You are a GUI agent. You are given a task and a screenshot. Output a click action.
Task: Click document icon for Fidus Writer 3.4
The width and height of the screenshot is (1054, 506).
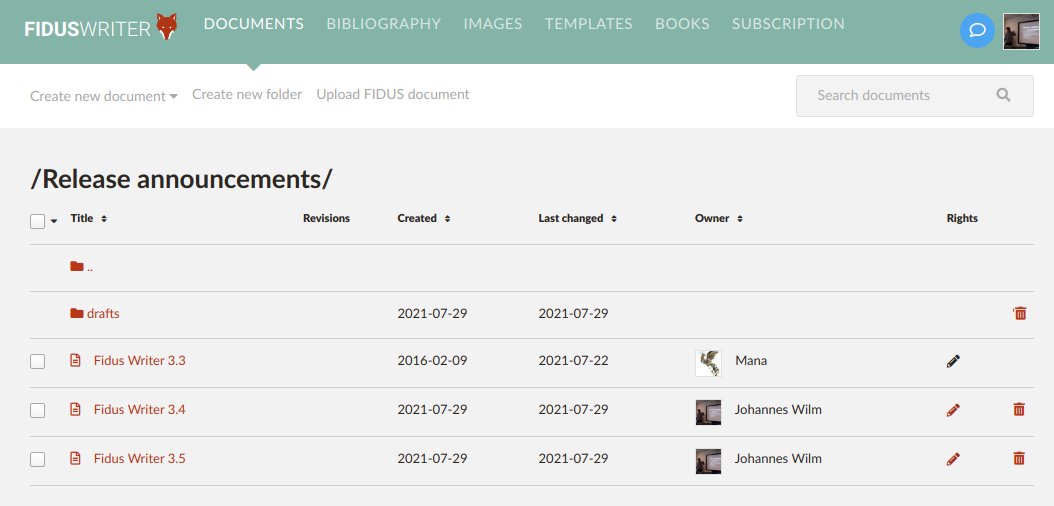pos(75,409)
